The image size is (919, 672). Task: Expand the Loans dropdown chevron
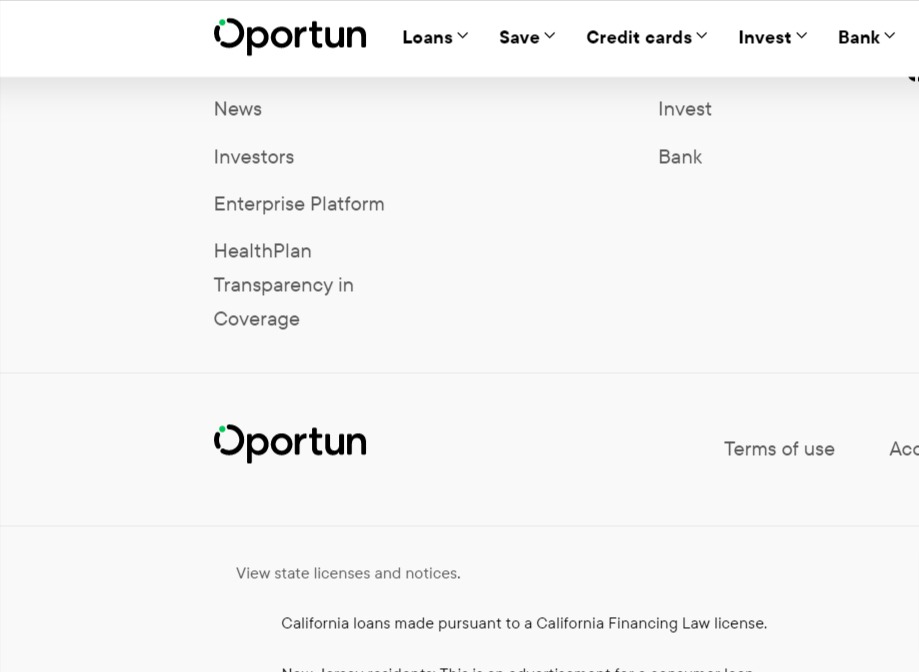[x=463, y=36]
